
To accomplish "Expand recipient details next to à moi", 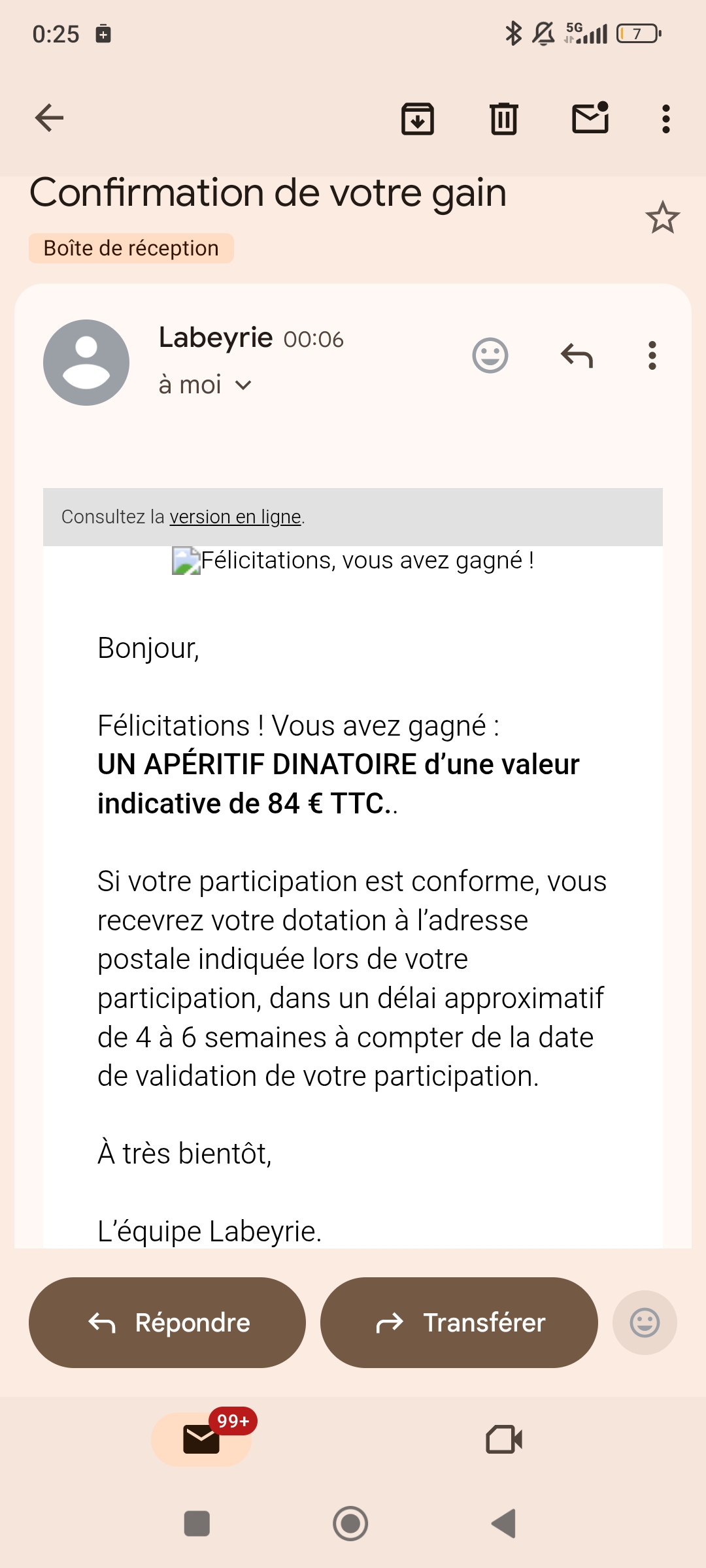I will point(243,385).
